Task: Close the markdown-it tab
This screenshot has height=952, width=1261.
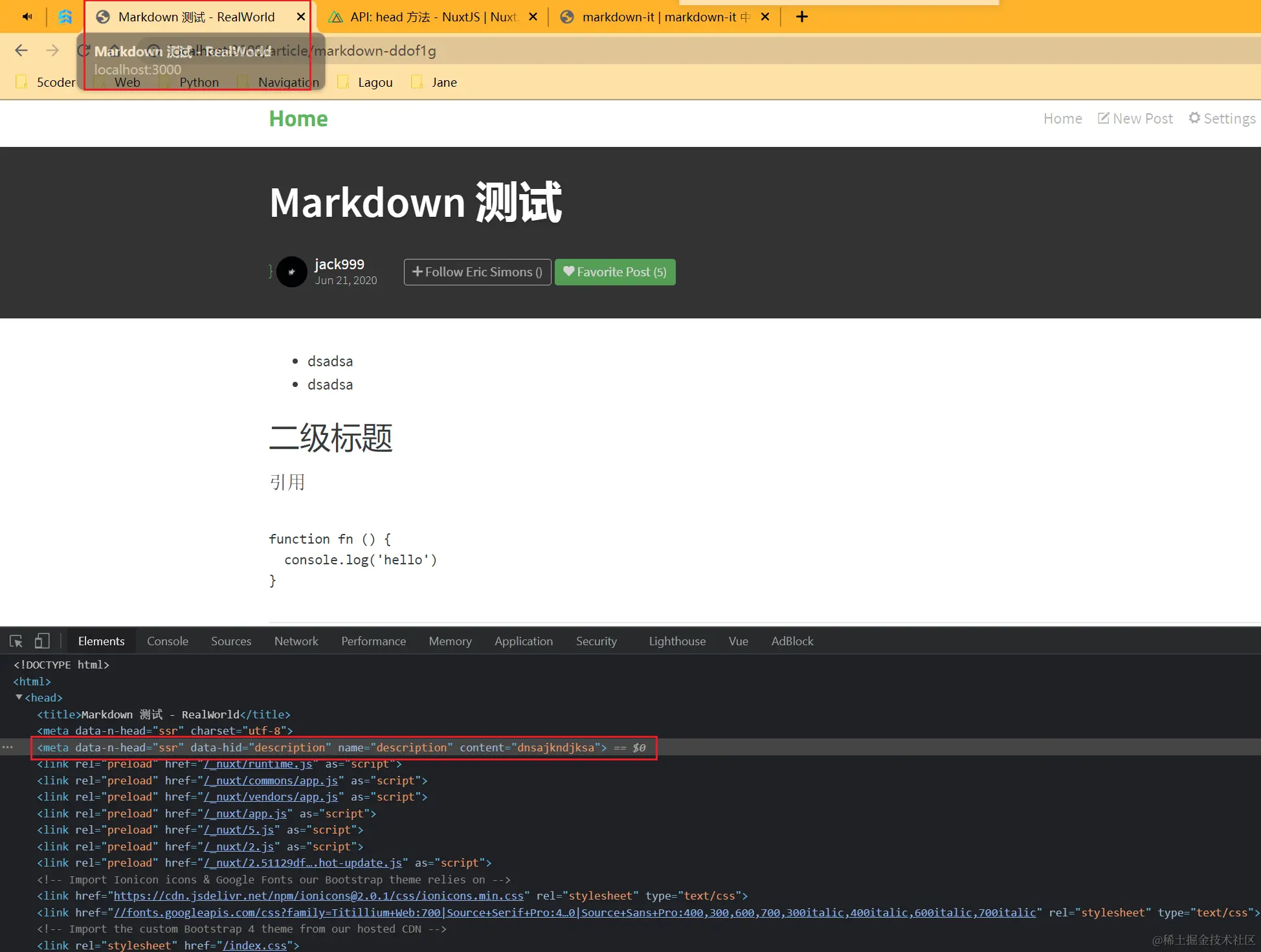Action: (x=765, y=17)
